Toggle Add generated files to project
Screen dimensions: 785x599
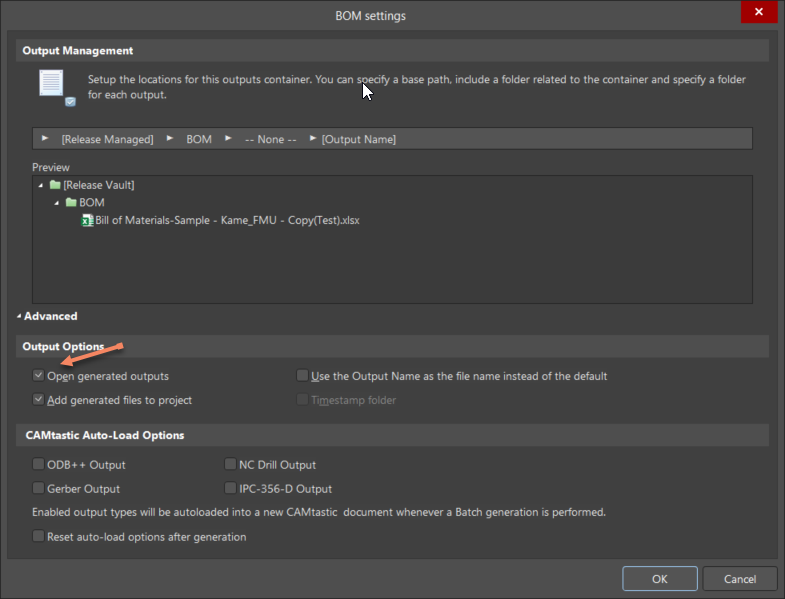[x=38, y=400]
